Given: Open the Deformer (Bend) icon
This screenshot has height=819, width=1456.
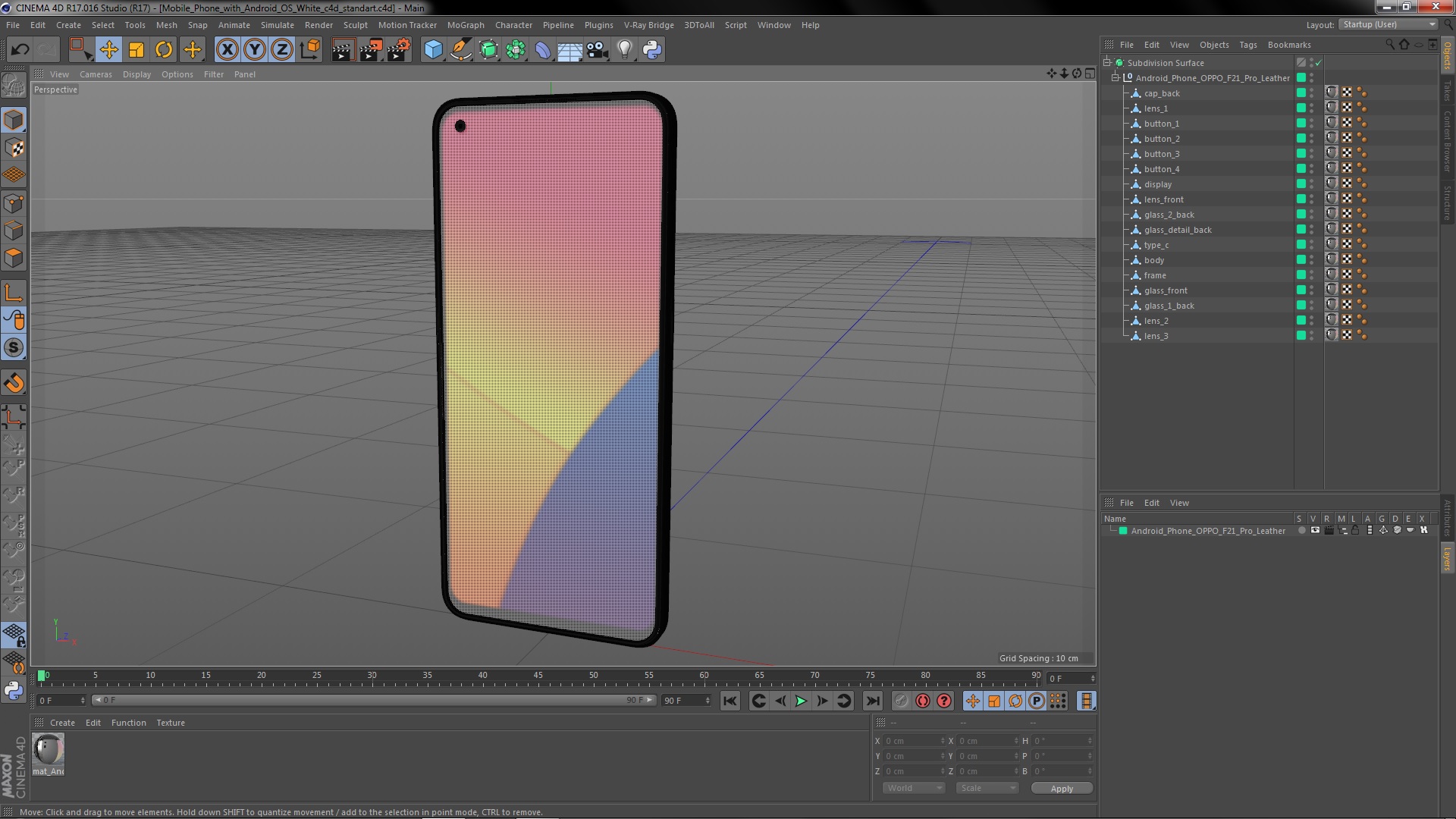Looking at the screenshot, I should (543, 50).
